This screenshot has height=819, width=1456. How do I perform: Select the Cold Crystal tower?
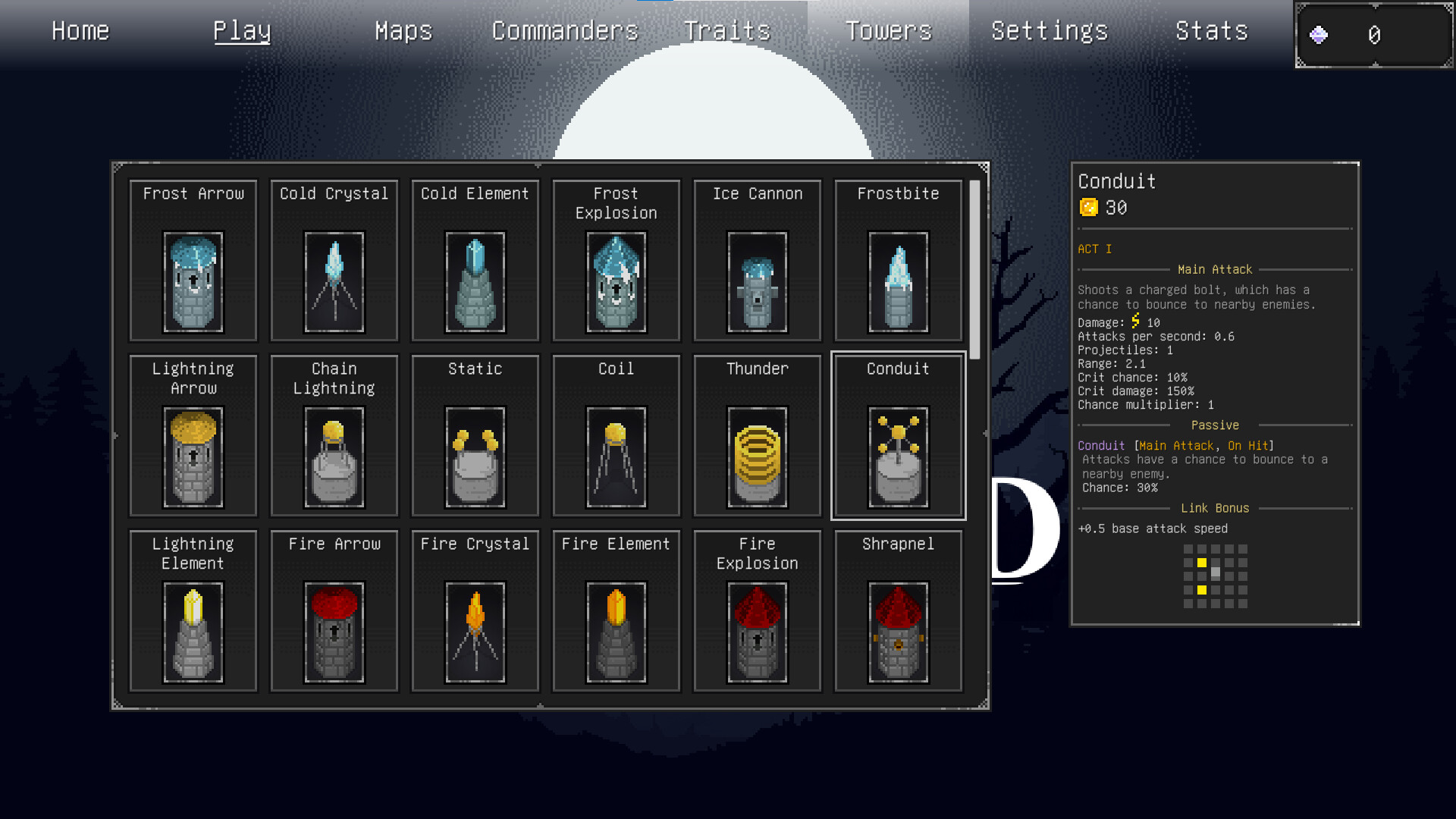(x=334, y=260)
